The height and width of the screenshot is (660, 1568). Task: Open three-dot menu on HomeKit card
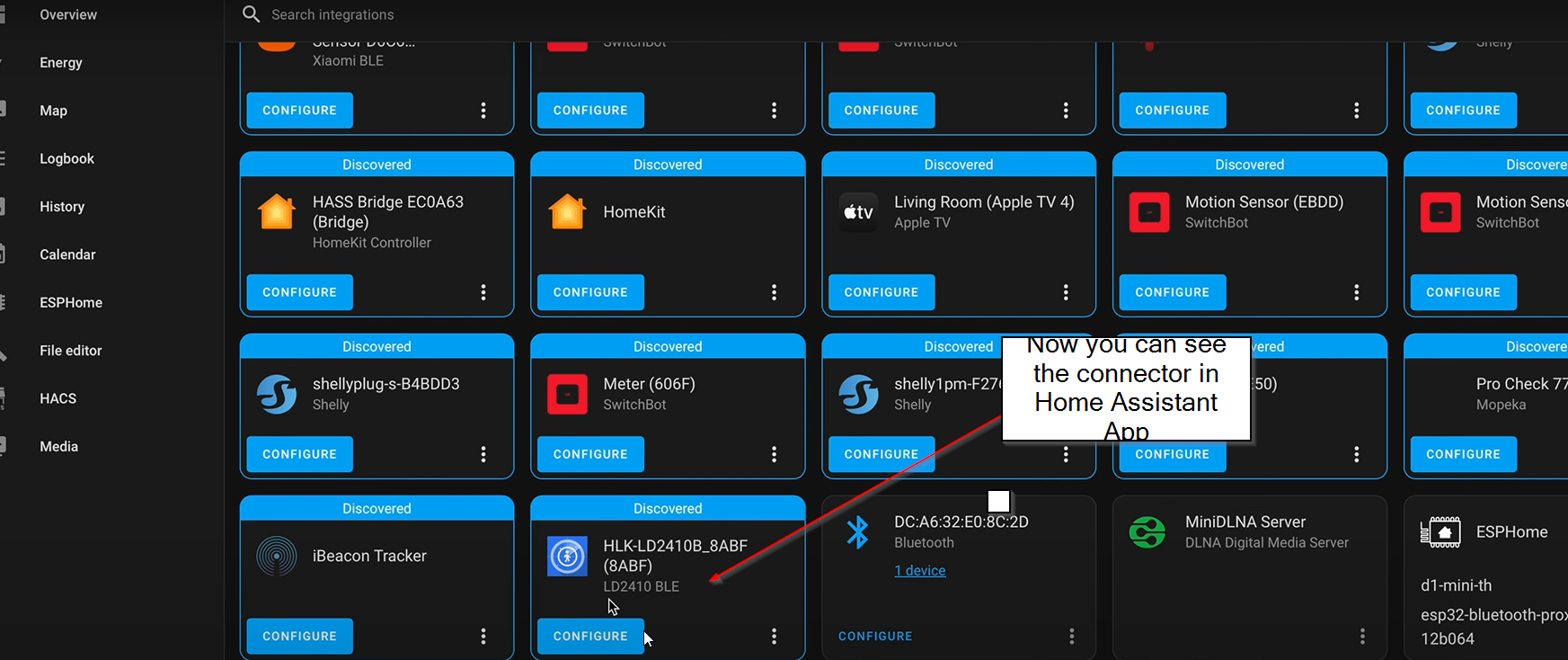[775, 292]
